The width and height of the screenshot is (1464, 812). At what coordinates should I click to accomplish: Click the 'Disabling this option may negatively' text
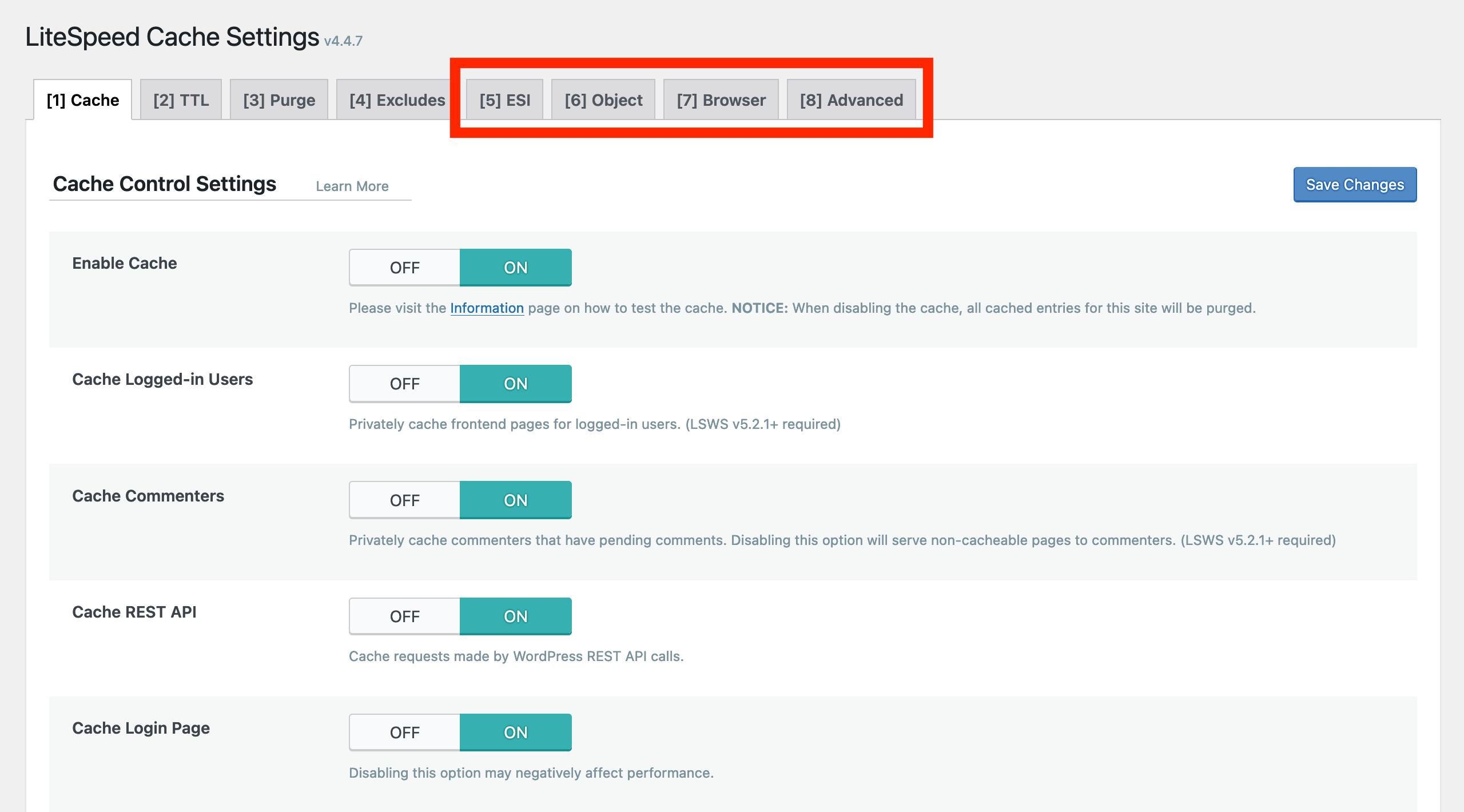(531, 773)
